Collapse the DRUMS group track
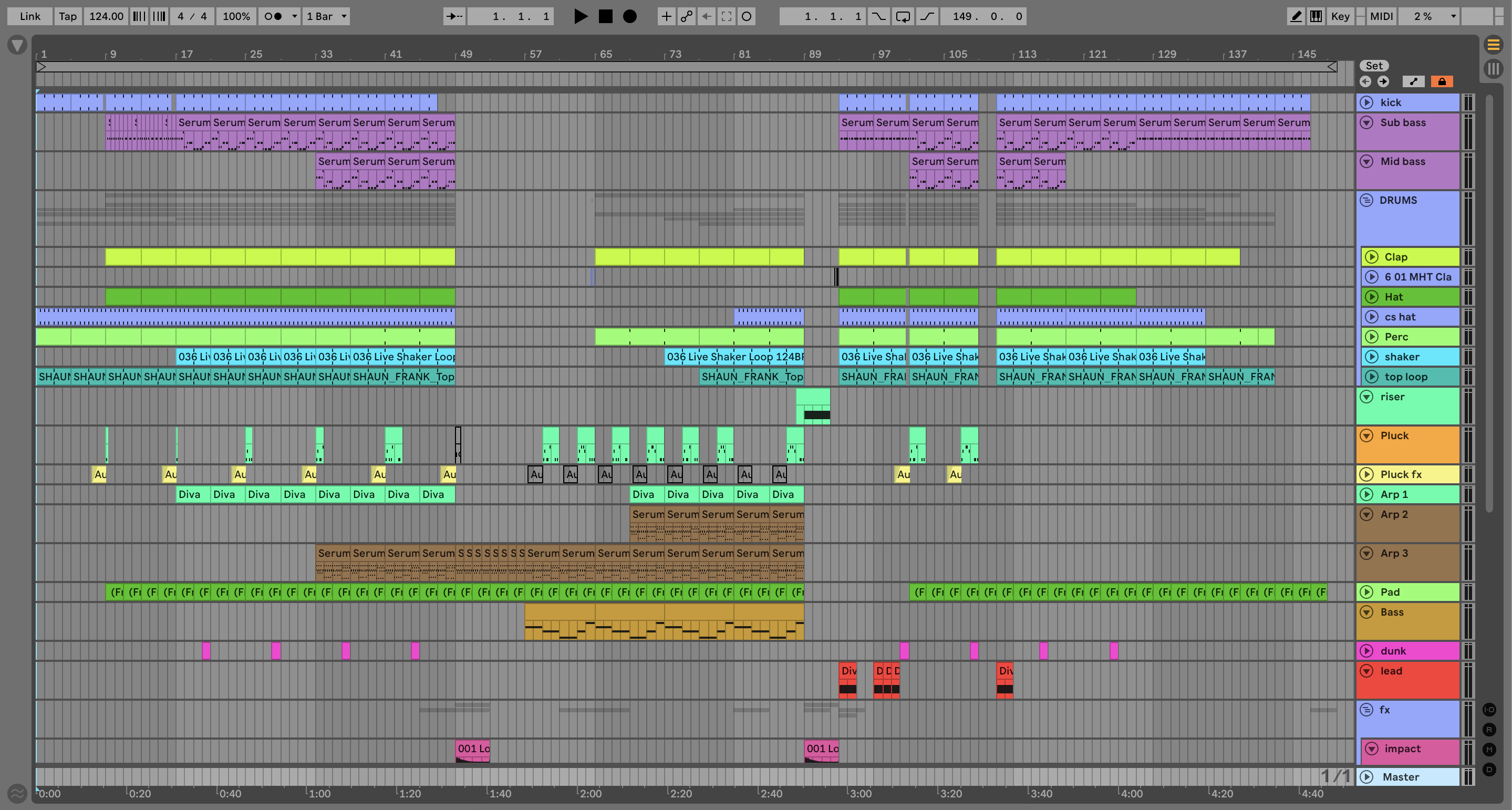 tap(1366, 200)
